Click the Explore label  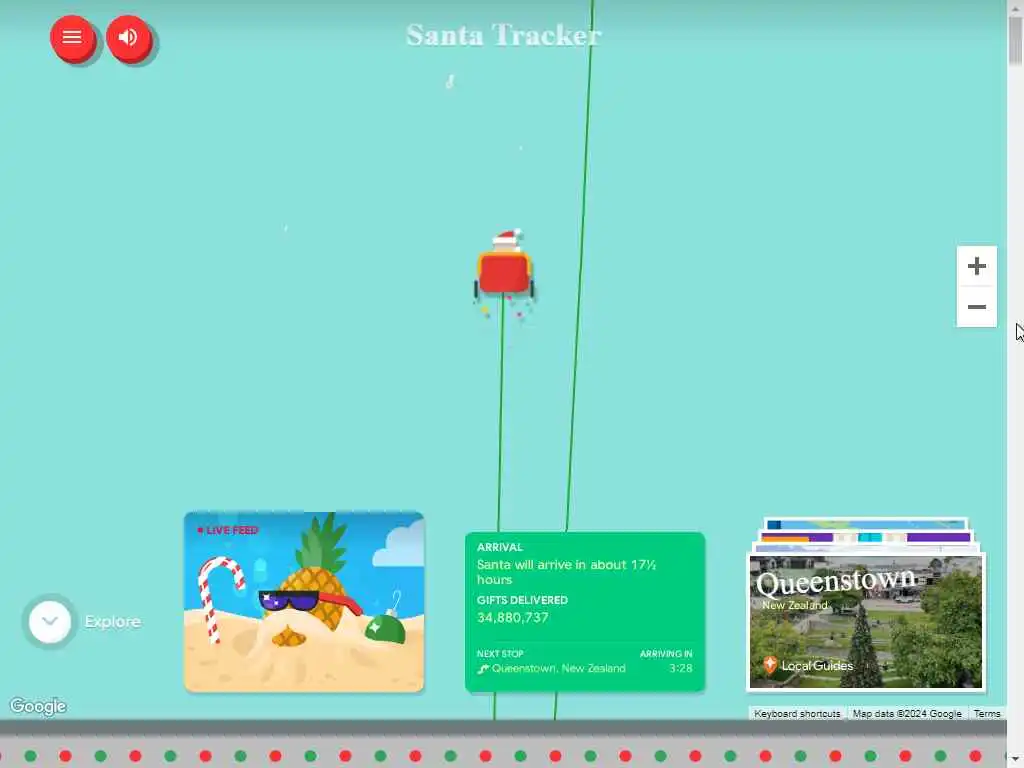[x=112, y=622]
